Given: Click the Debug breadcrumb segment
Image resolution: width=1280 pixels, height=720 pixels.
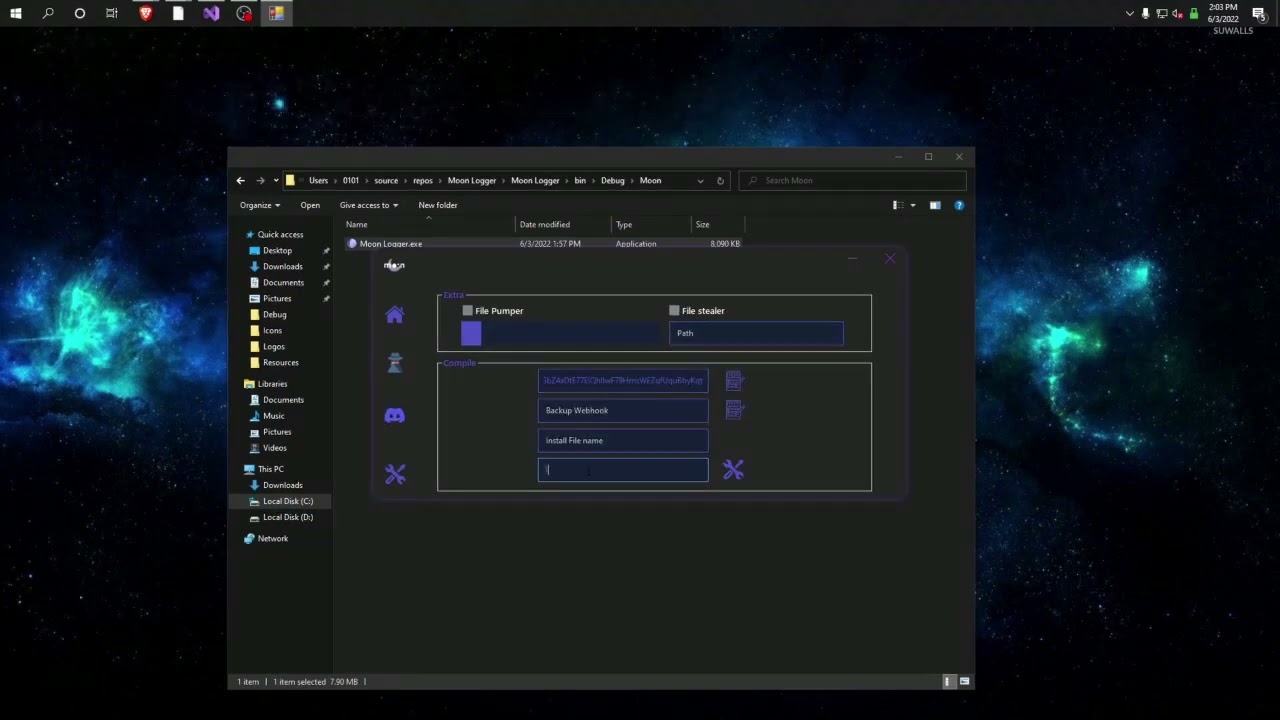Looking at the screenshot, I should pyautogui.click(x=613, y=181).
